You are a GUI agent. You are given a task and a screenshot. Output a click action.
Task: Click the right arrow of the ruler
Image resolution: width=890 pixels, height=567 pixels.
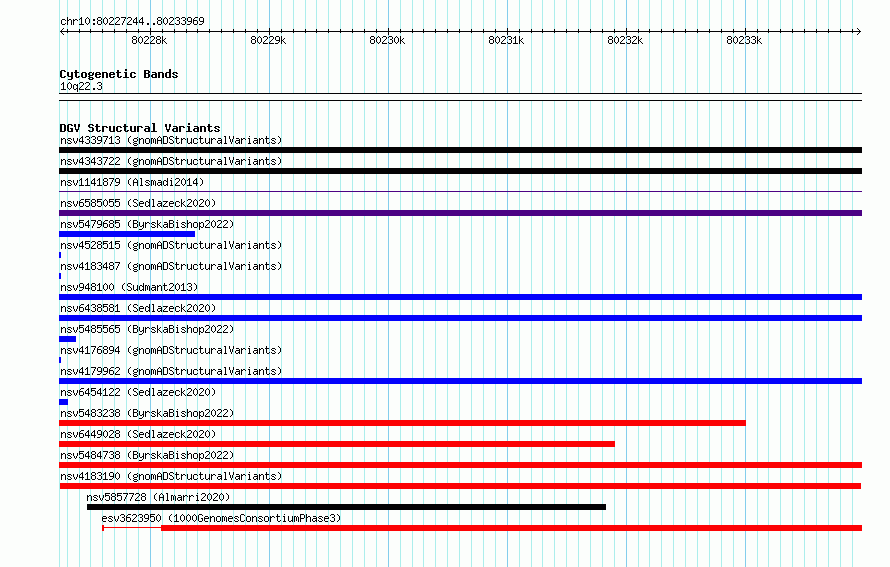click(x=858, y=31)
